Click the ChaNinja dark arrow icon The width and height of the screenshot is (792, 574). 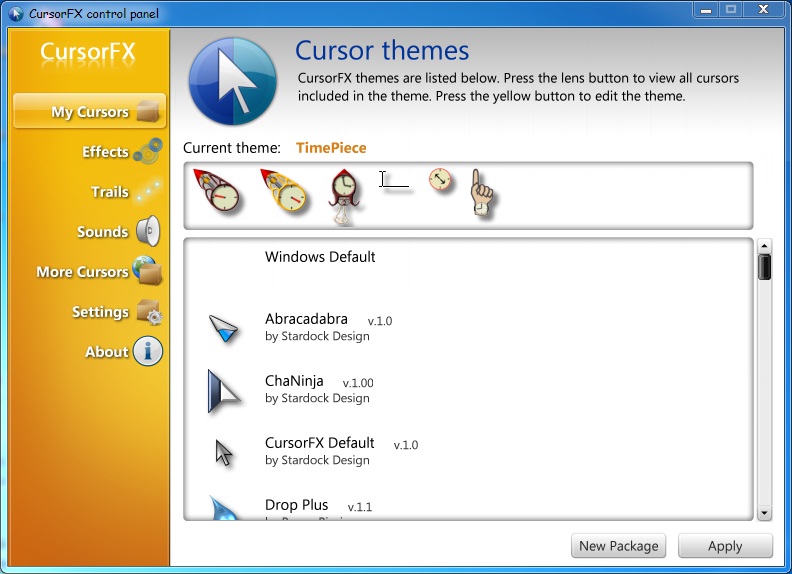tap(223, 391)
